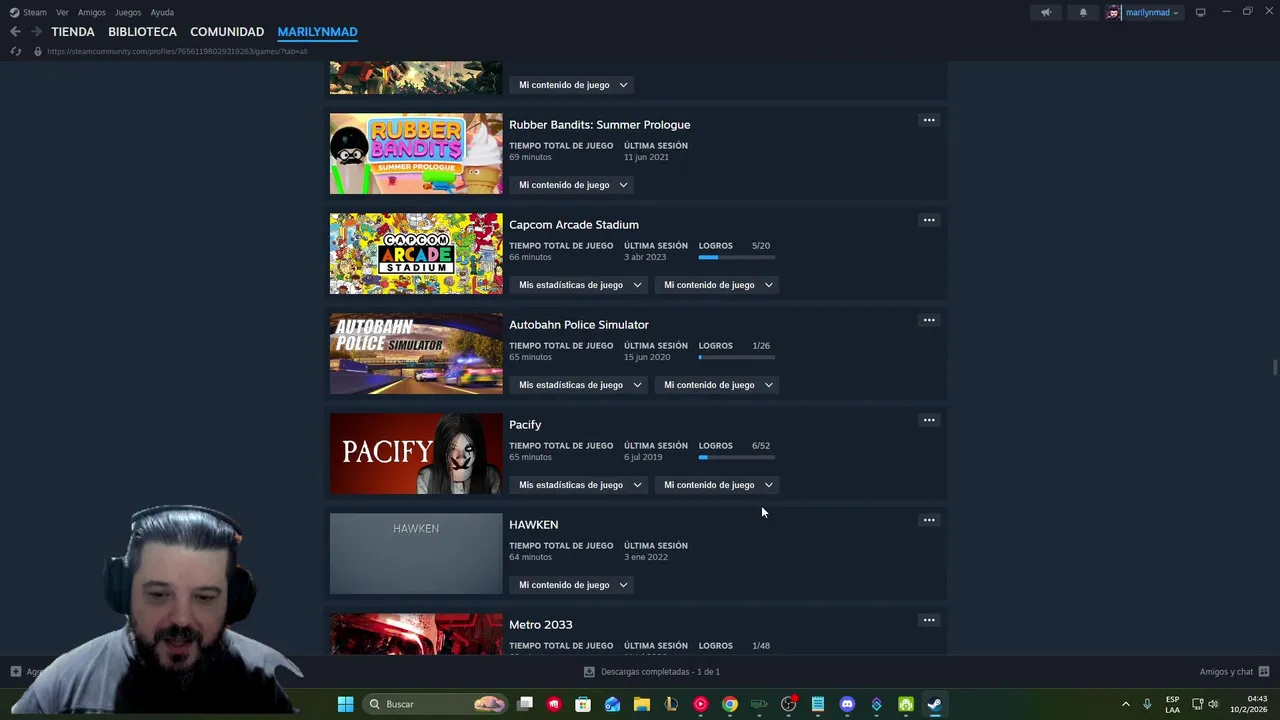Screen dimensions: 1280x720
Task: Open the Rubber Bandits: Summer Prologue title link
Action: 599,125
